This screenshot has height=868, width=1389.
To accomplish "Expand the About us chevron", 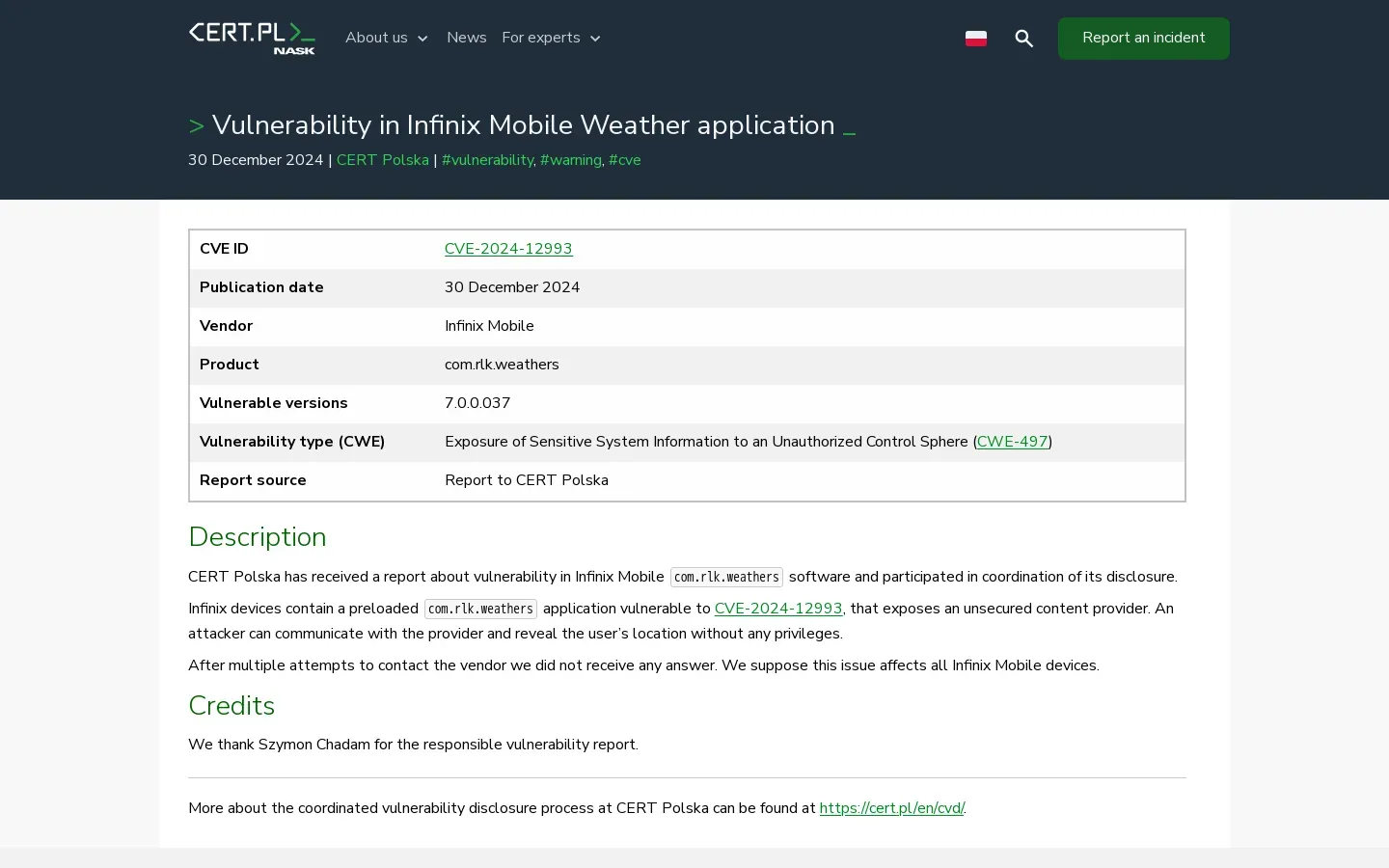I will pos(422,39).
